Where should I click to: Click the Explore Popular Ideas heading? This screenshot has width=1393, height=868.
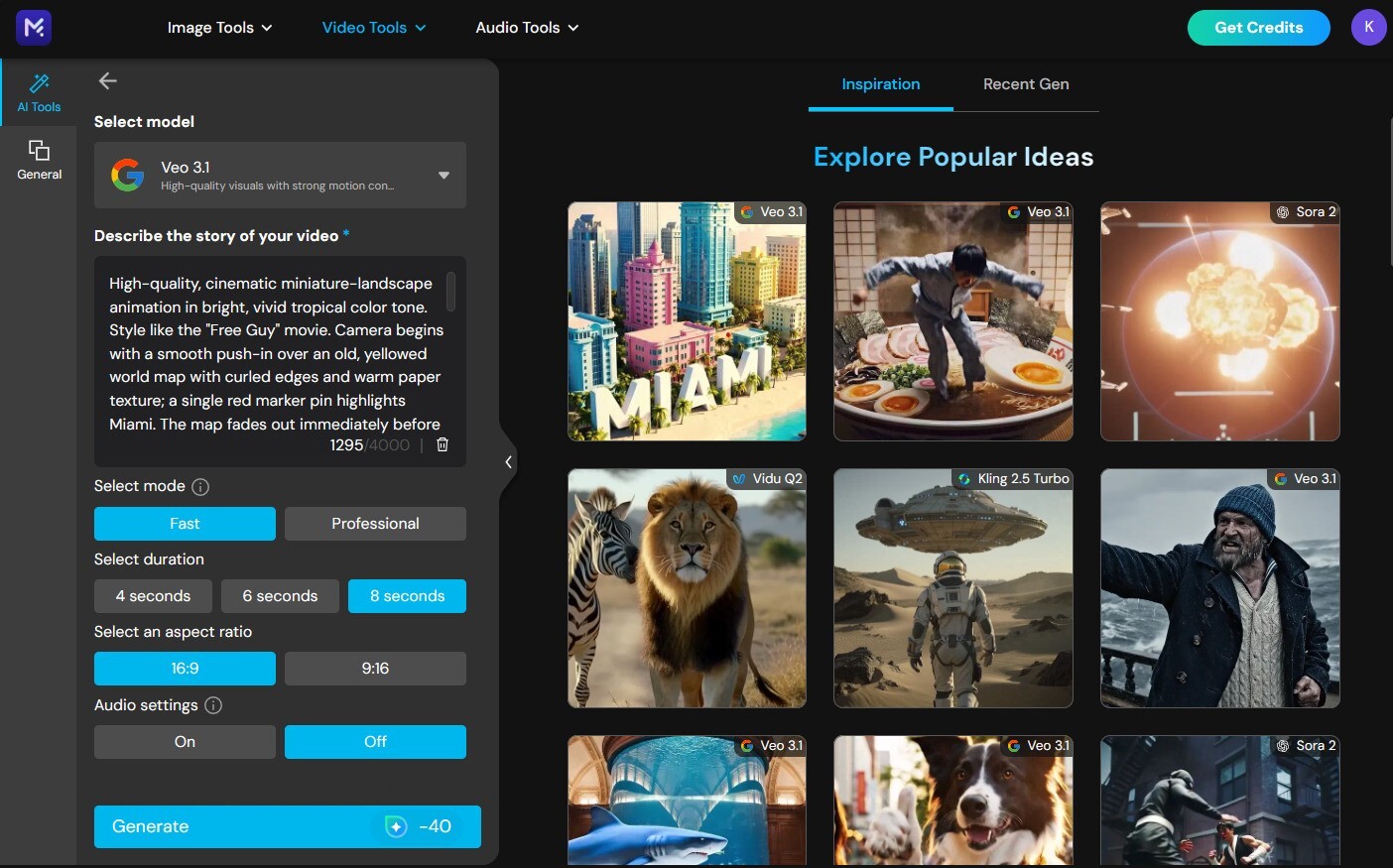pos(953,157)
